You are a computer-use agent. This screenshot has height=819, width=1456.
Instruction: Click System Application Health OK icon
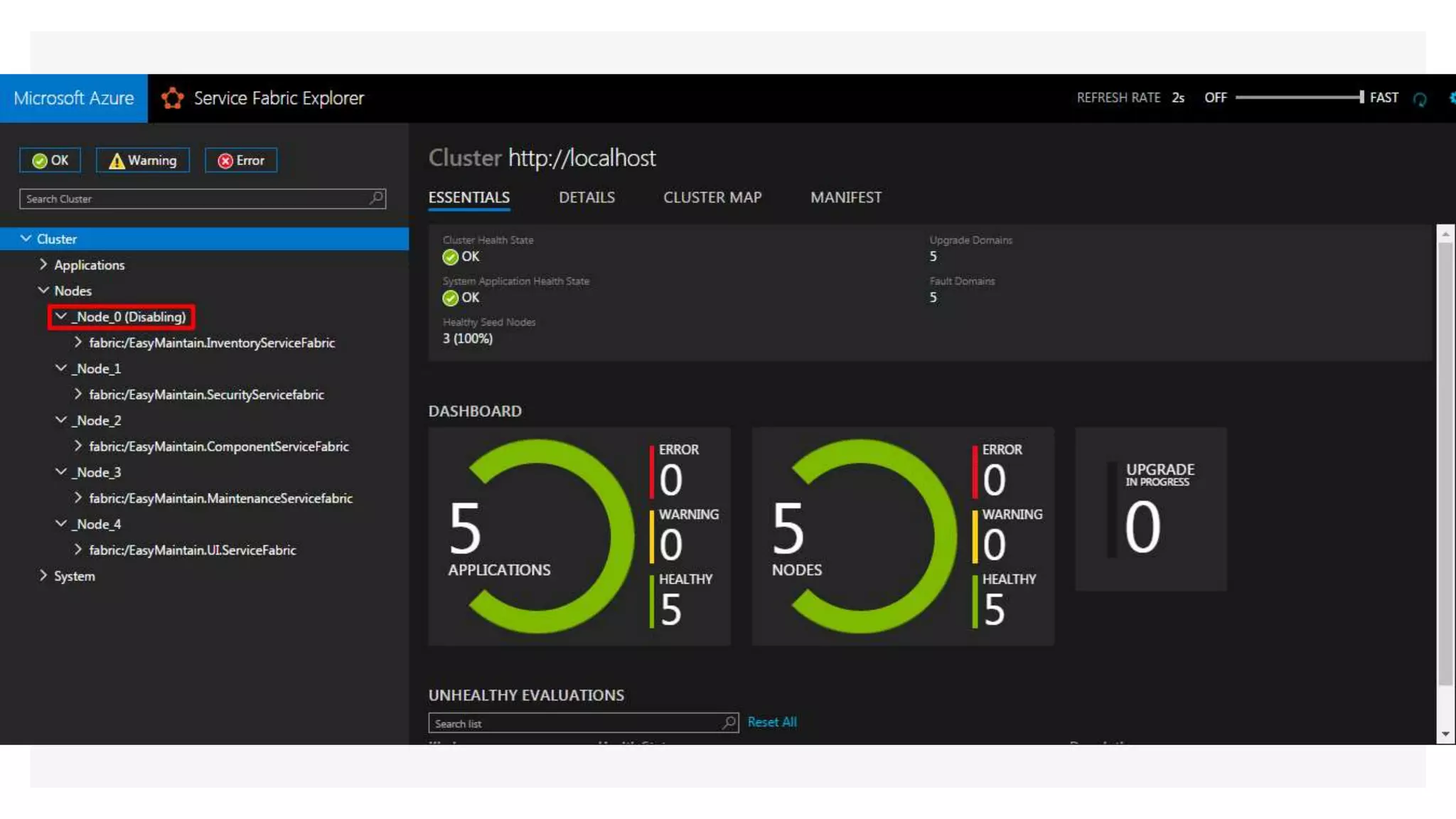[x=450, y=298]
